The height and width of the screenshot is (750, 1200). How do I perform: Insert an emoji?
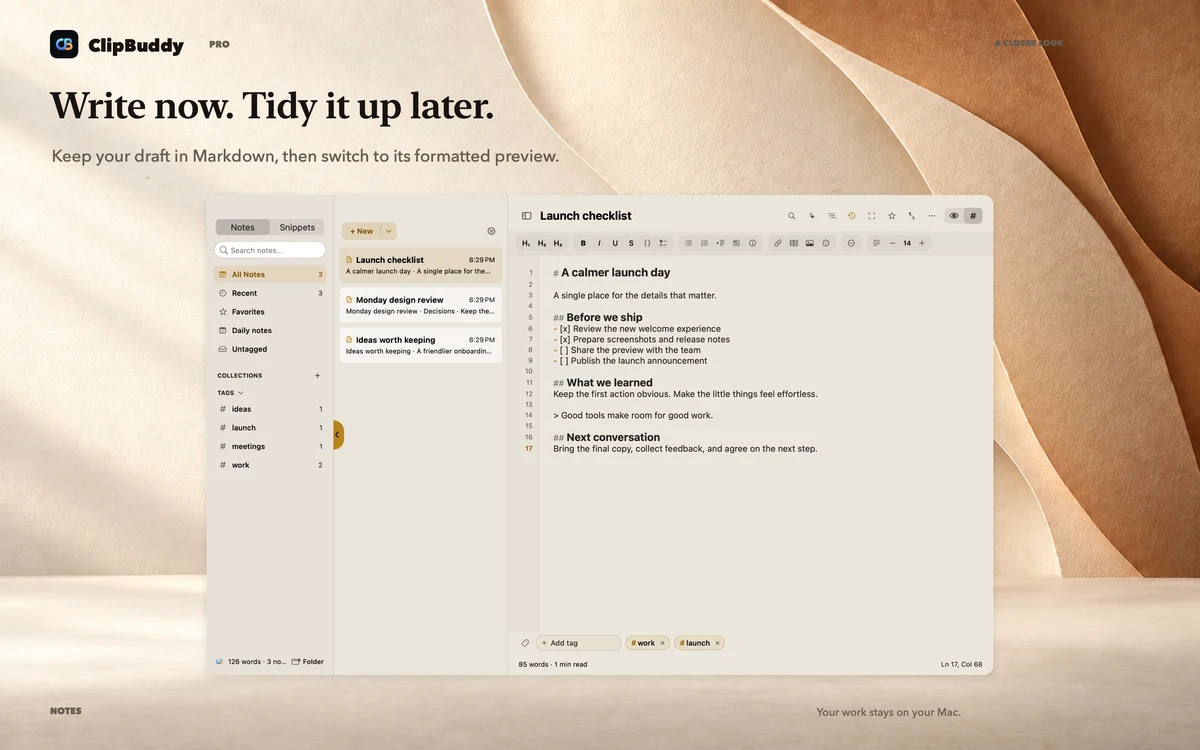pos(826,243)
